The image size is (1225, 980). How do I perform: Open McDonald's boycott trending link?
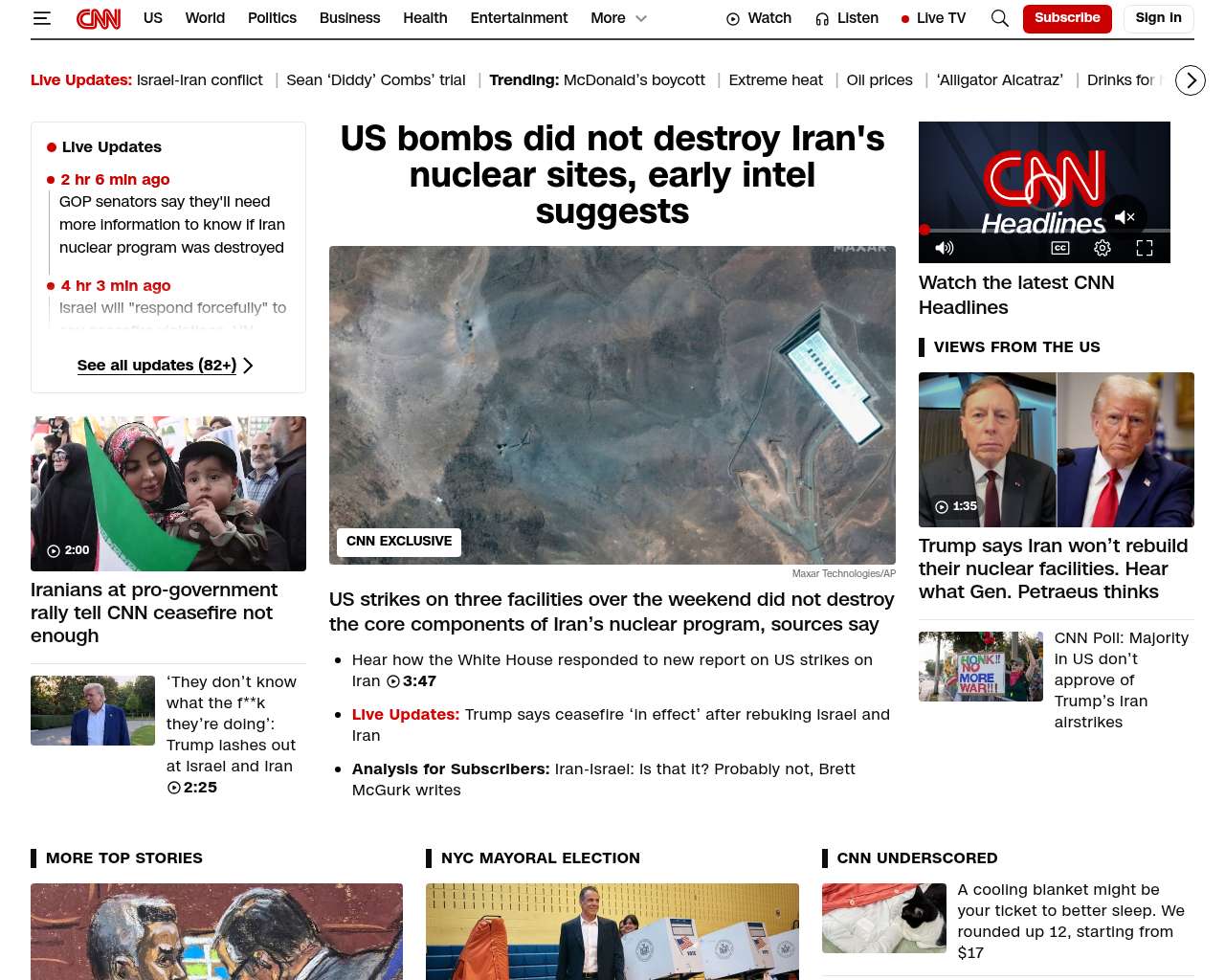coord(635,80)
